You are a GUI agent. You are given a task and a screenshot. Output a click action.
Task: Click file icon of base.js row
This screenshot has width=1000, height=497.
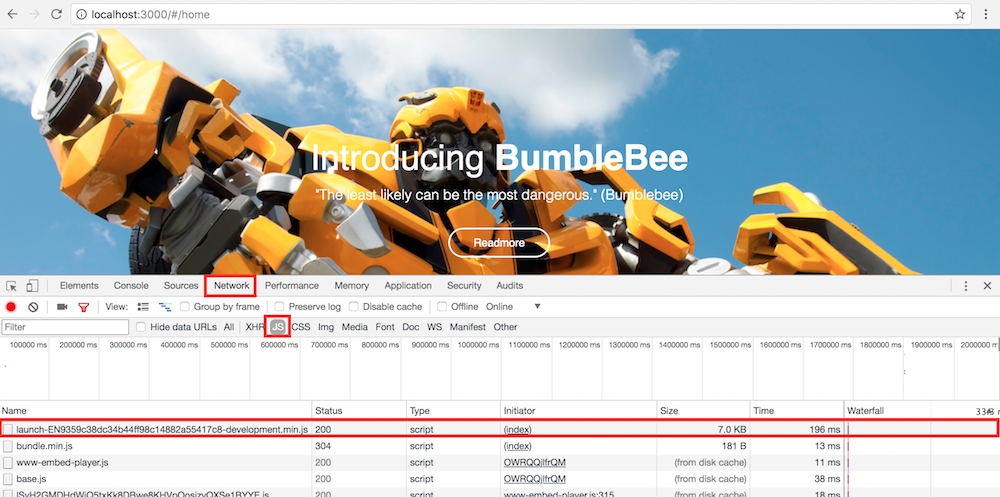click(x=8, y=478)
